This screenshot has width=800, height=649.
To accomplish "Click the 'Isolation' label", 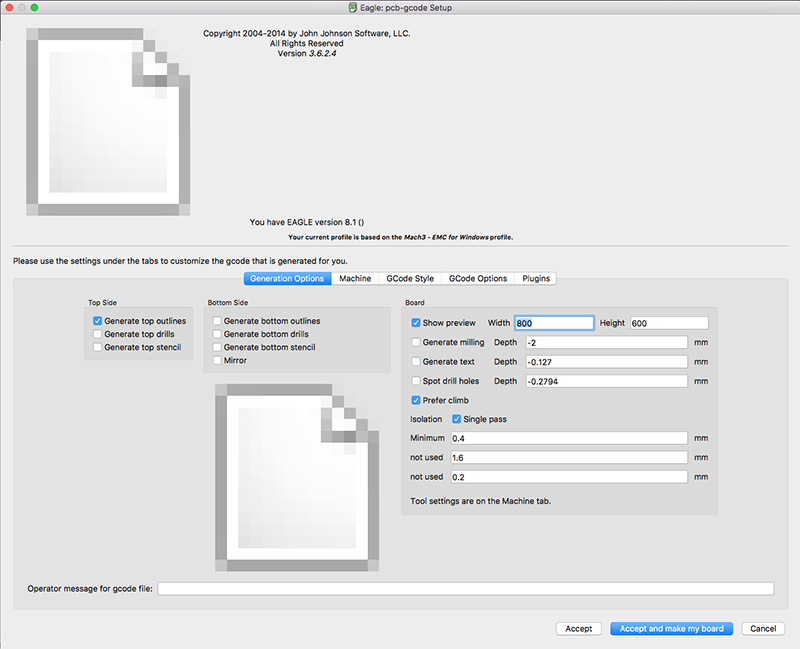I will click(x=426, y=419).
